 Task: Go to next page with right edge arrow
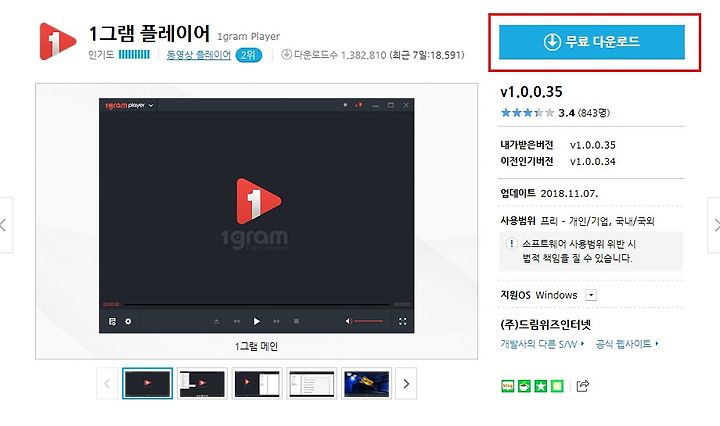click(715, 225)
